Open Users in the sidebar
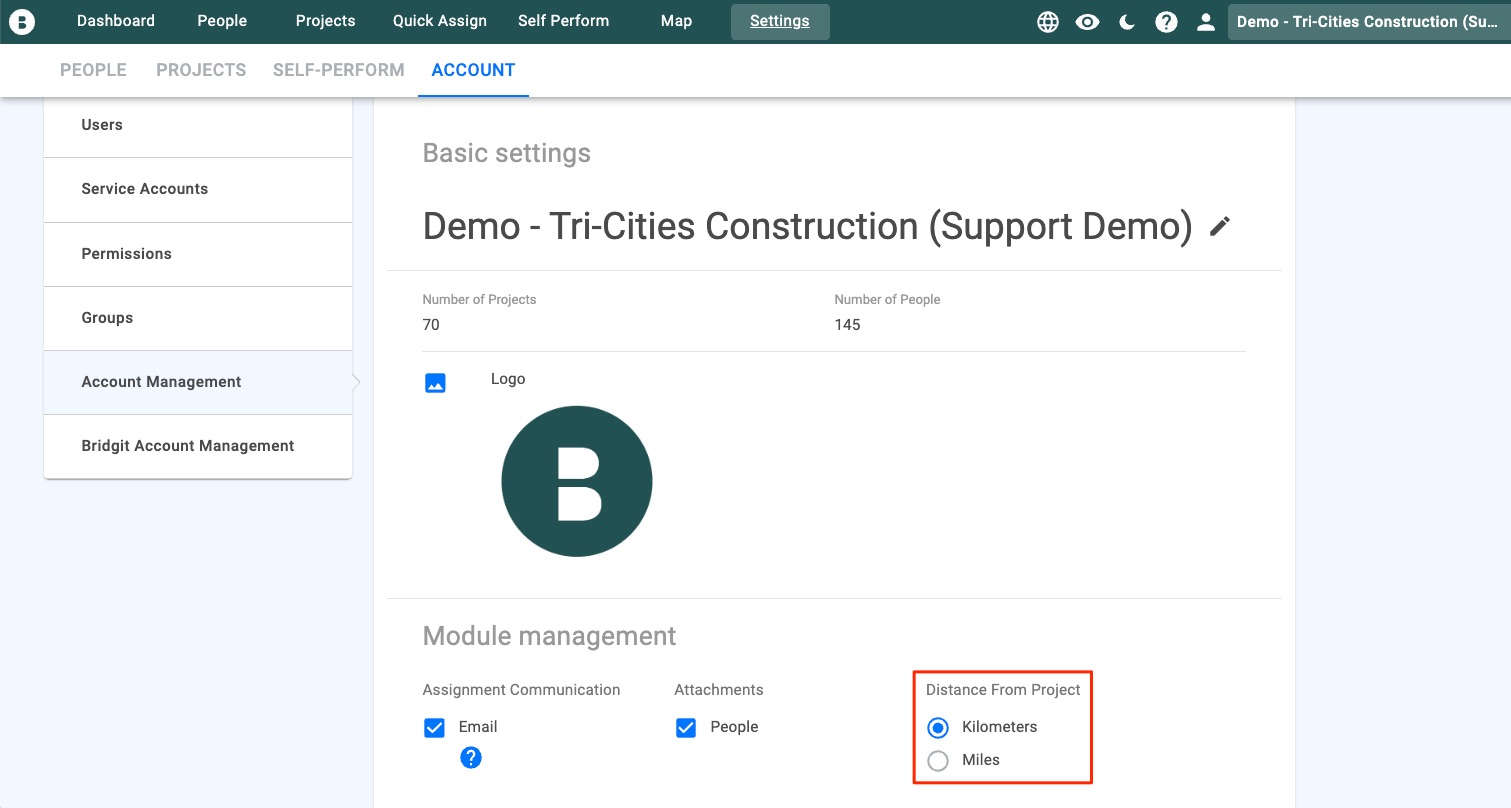Viewport: 1511px width, 808px height. (198, 125)
